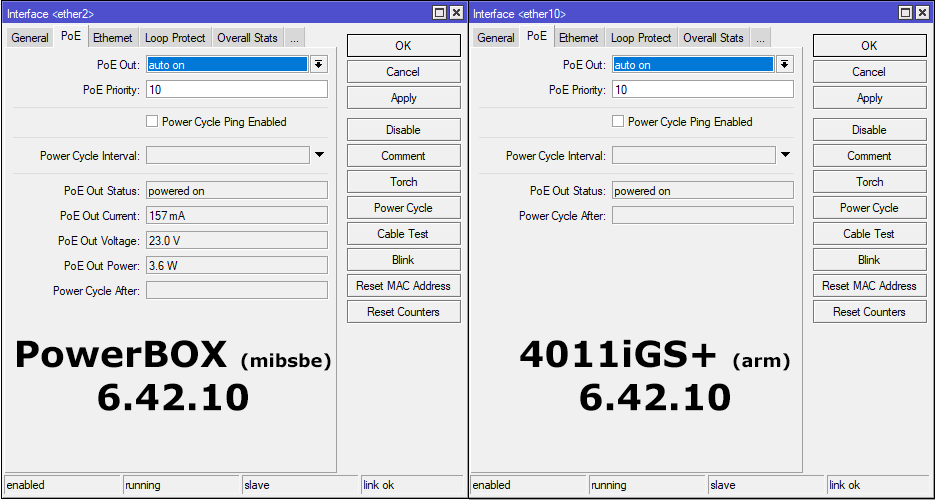This screenshot has height=500, width=935.
Task: Click Apply in ether10 window
Action: pos(869,98)
